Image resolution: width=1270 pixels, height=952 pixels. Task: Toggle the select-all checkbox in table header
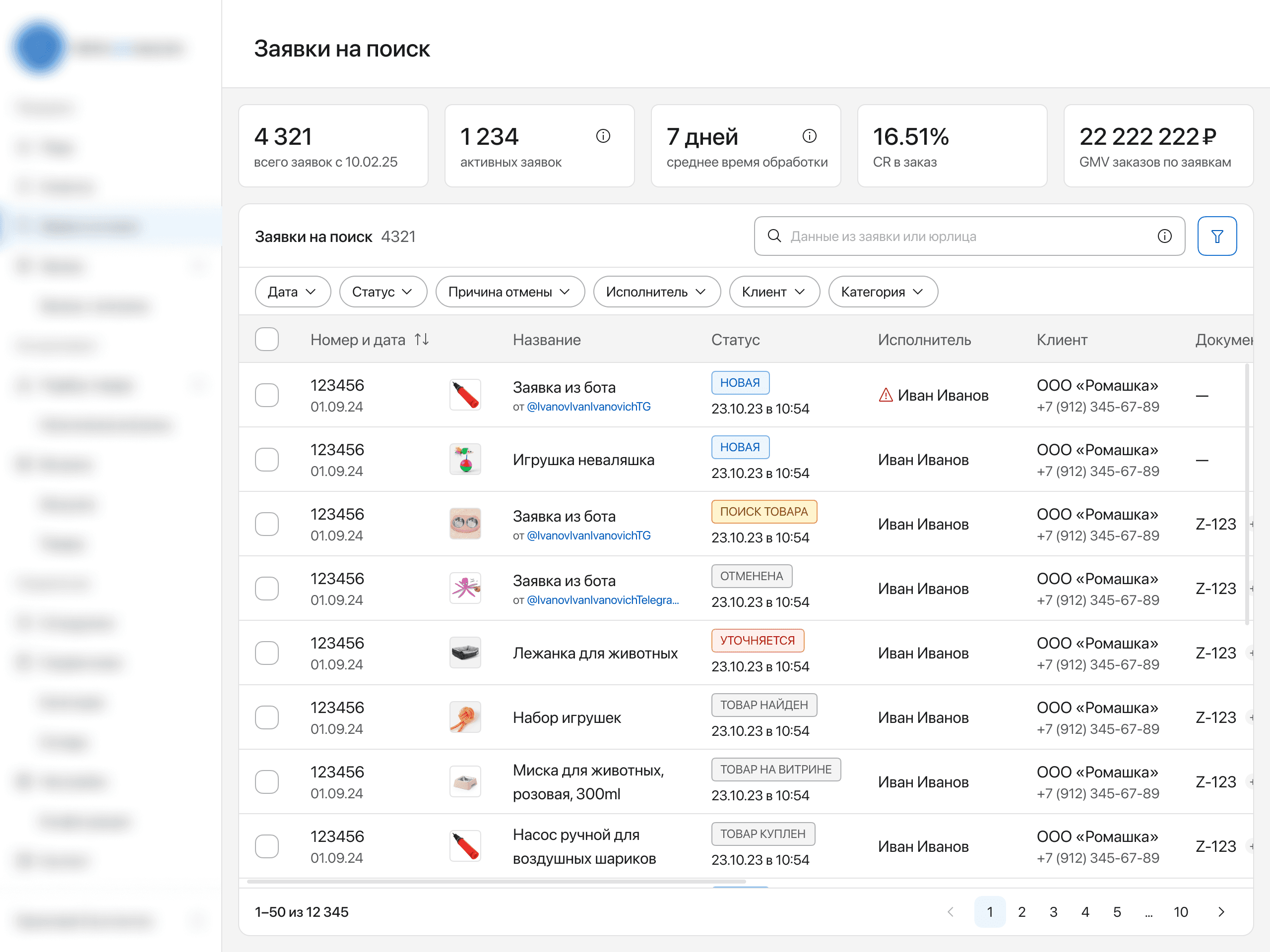[266, 339]
